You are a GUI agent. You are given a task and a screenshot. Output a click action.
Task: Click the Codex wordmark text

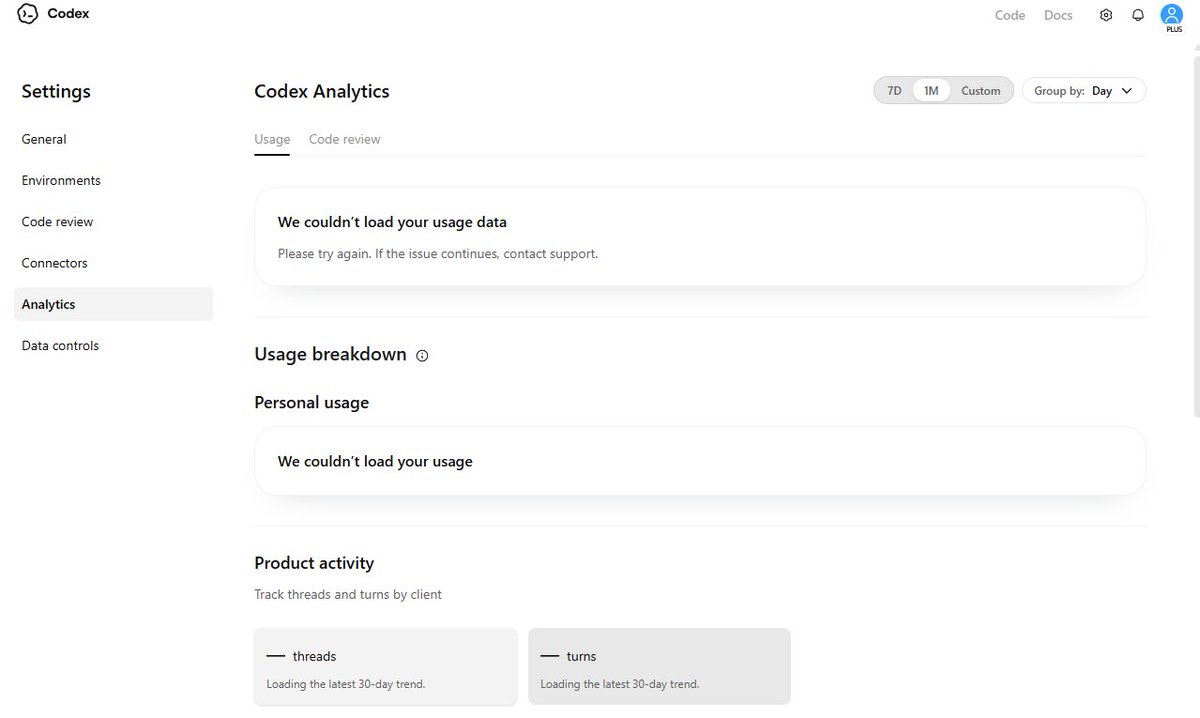click(x=68, y=14)
